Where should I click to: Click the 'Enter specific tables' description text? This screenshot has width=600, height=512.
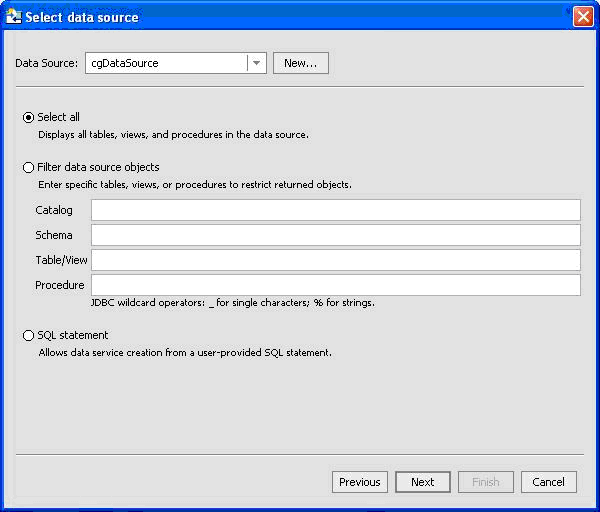[195, 185]
